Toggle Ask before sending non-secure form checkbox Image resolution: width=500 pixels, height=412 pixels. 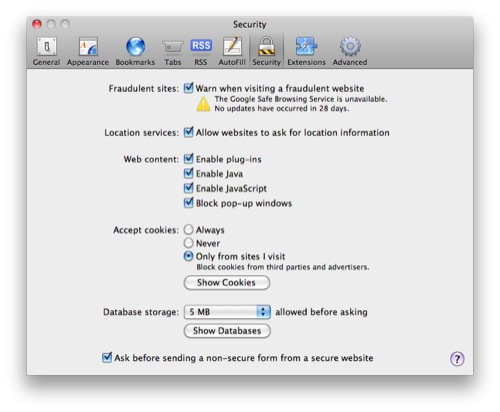(107, 357)
